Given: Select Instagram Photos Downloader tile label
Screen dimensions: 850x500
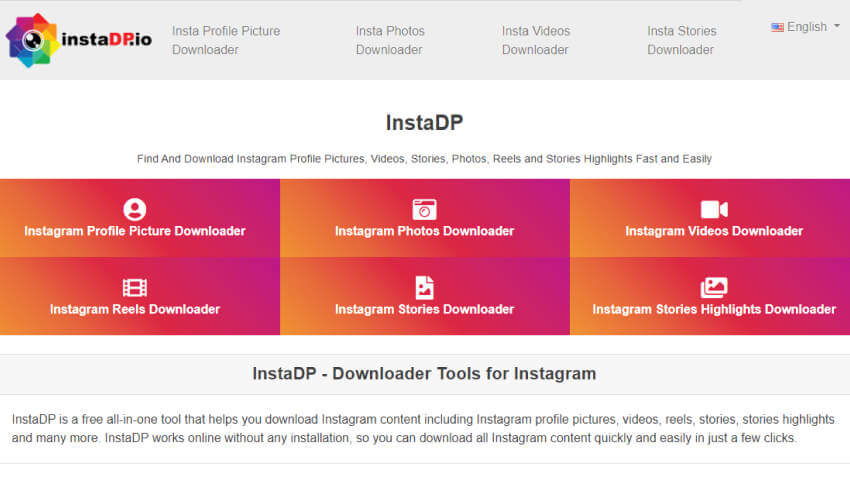Looking at the screenshot, I should point(424,231).
